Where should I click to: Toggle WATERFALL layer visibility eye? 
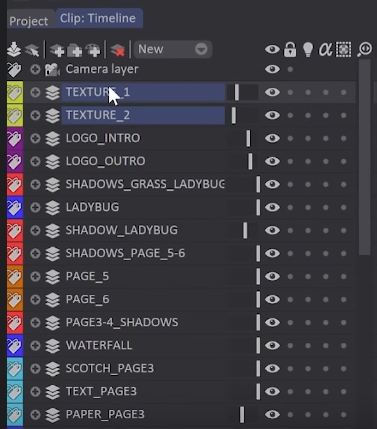(272, 345)
